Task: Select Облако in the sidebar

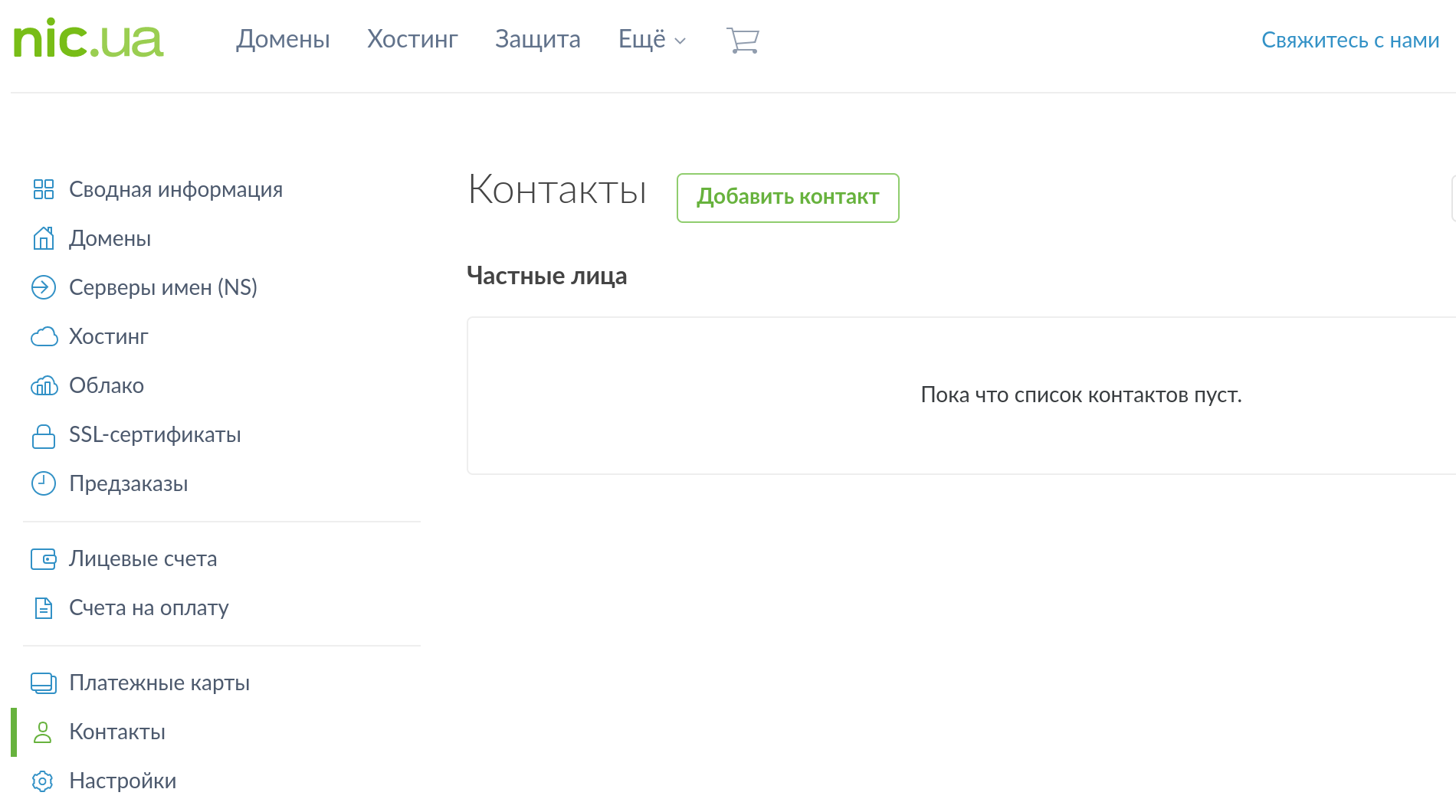Action: tap(106, 385)
